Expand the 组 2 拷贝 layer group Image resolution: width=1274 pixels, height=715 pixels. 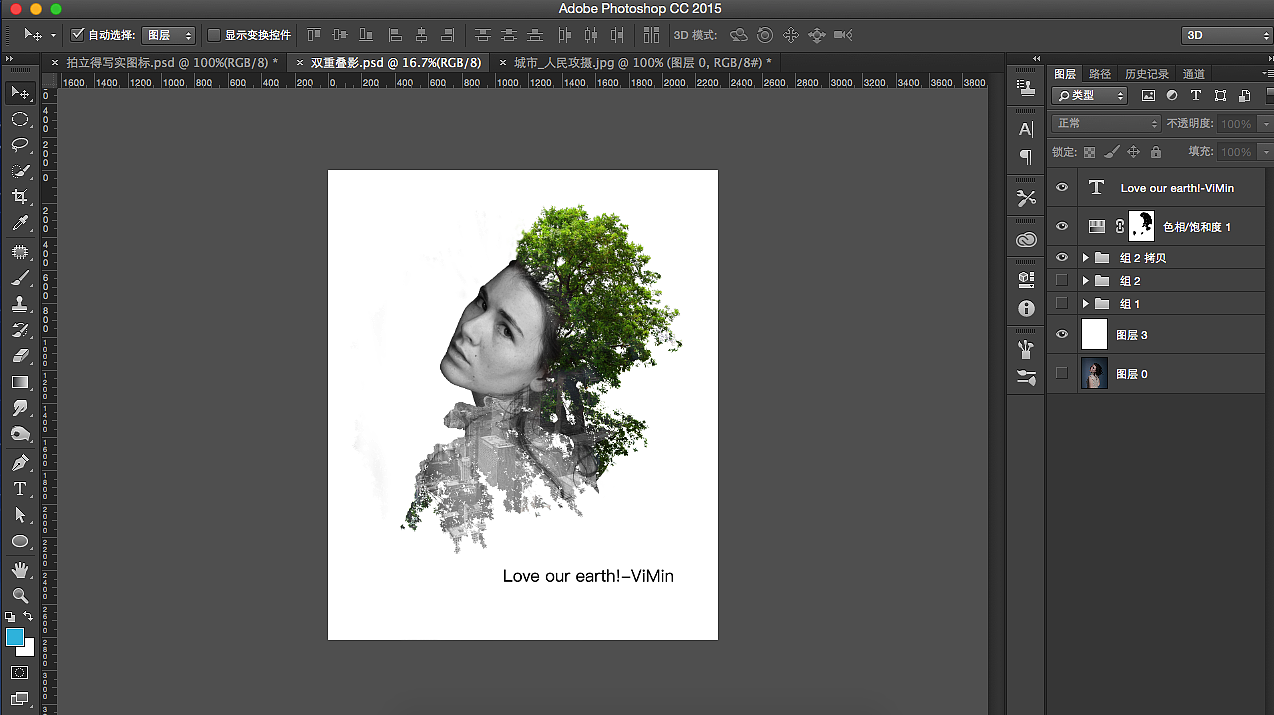pos(1085,258)
